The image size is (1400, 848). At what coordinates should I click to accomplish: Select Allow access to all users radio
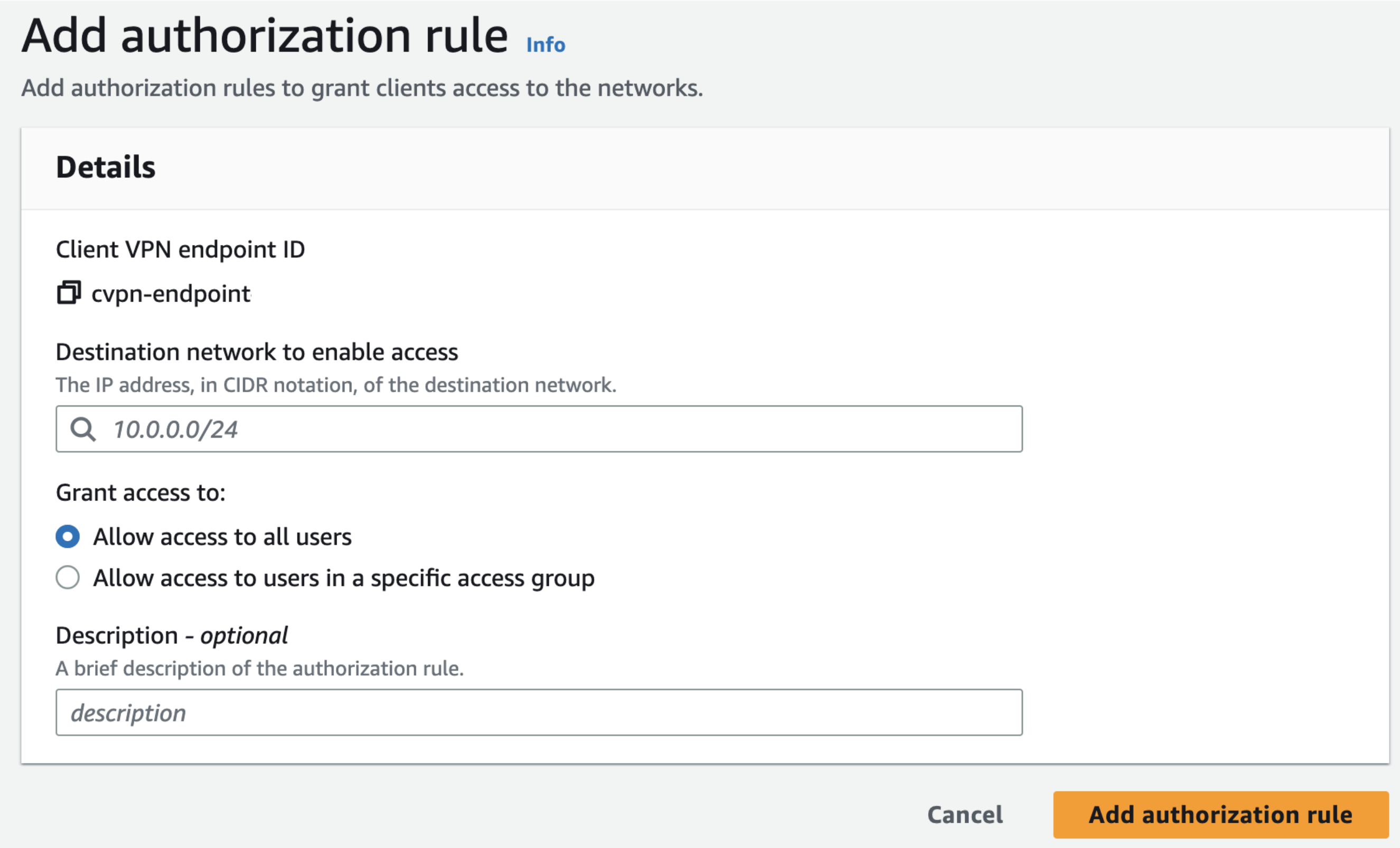68,537
